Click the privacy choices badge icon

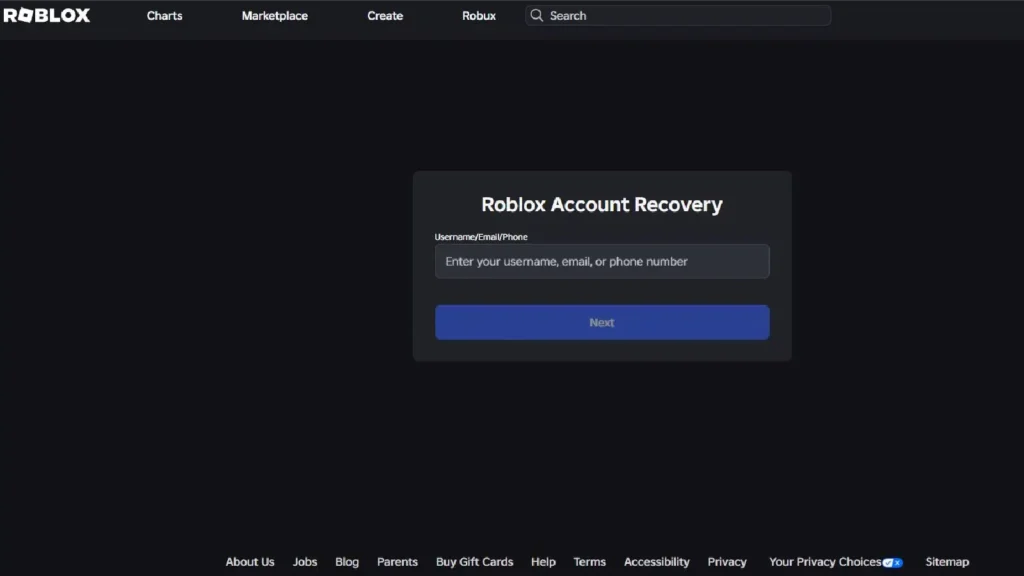pos(892,562)
